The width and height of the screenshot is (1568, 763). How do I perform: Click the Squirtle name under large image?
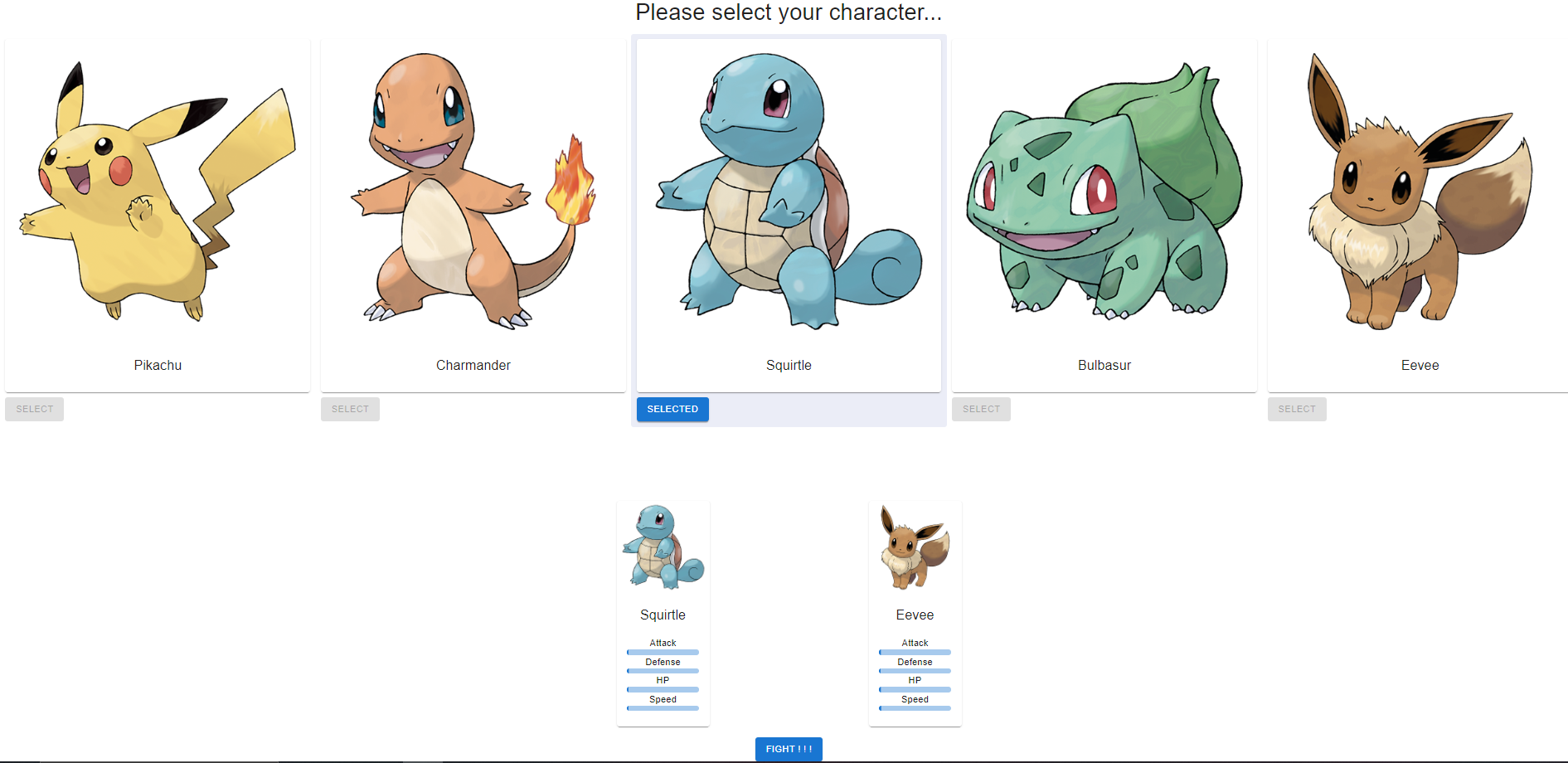789,365
